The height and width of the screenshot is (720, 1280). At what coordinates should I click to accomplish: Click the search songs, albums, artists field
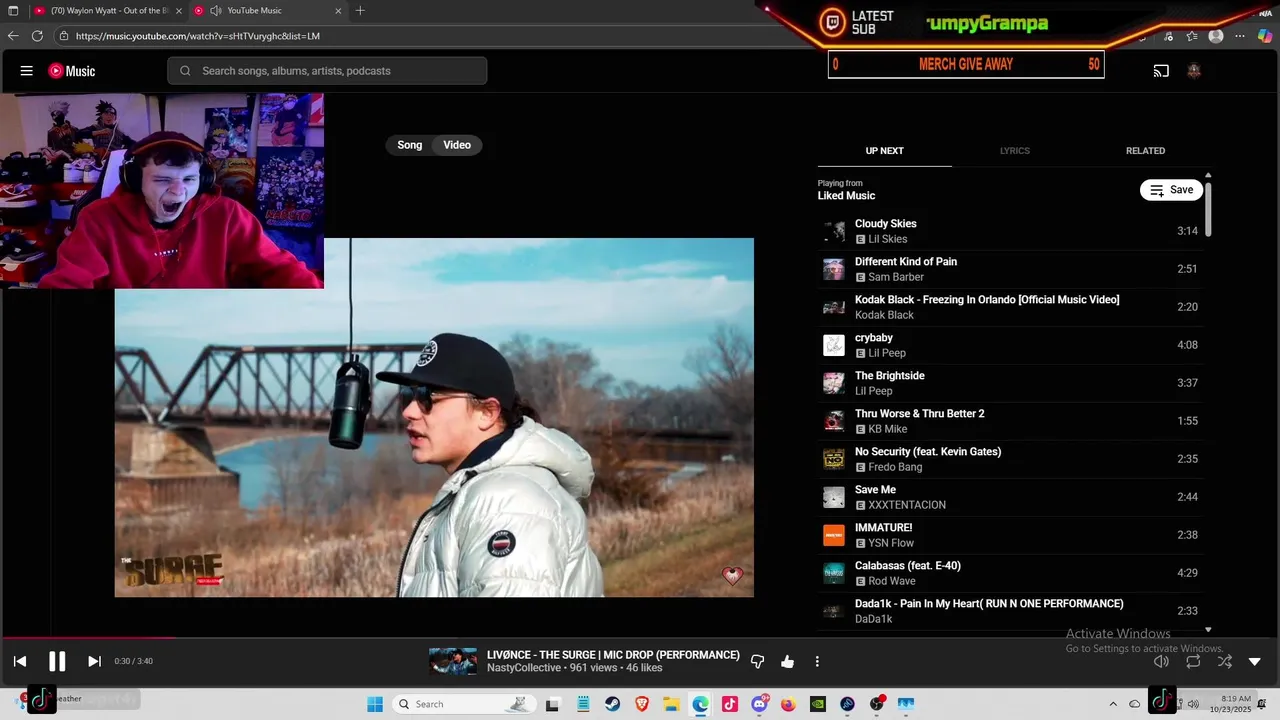pos(327,71)
